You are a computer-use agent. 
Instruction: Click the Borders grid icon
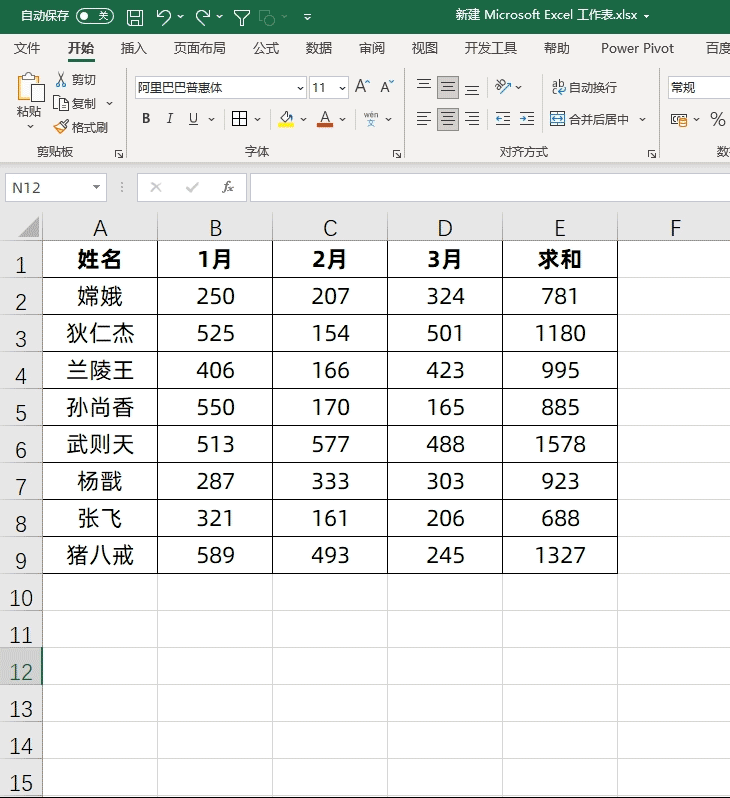[x=239, y=119]
